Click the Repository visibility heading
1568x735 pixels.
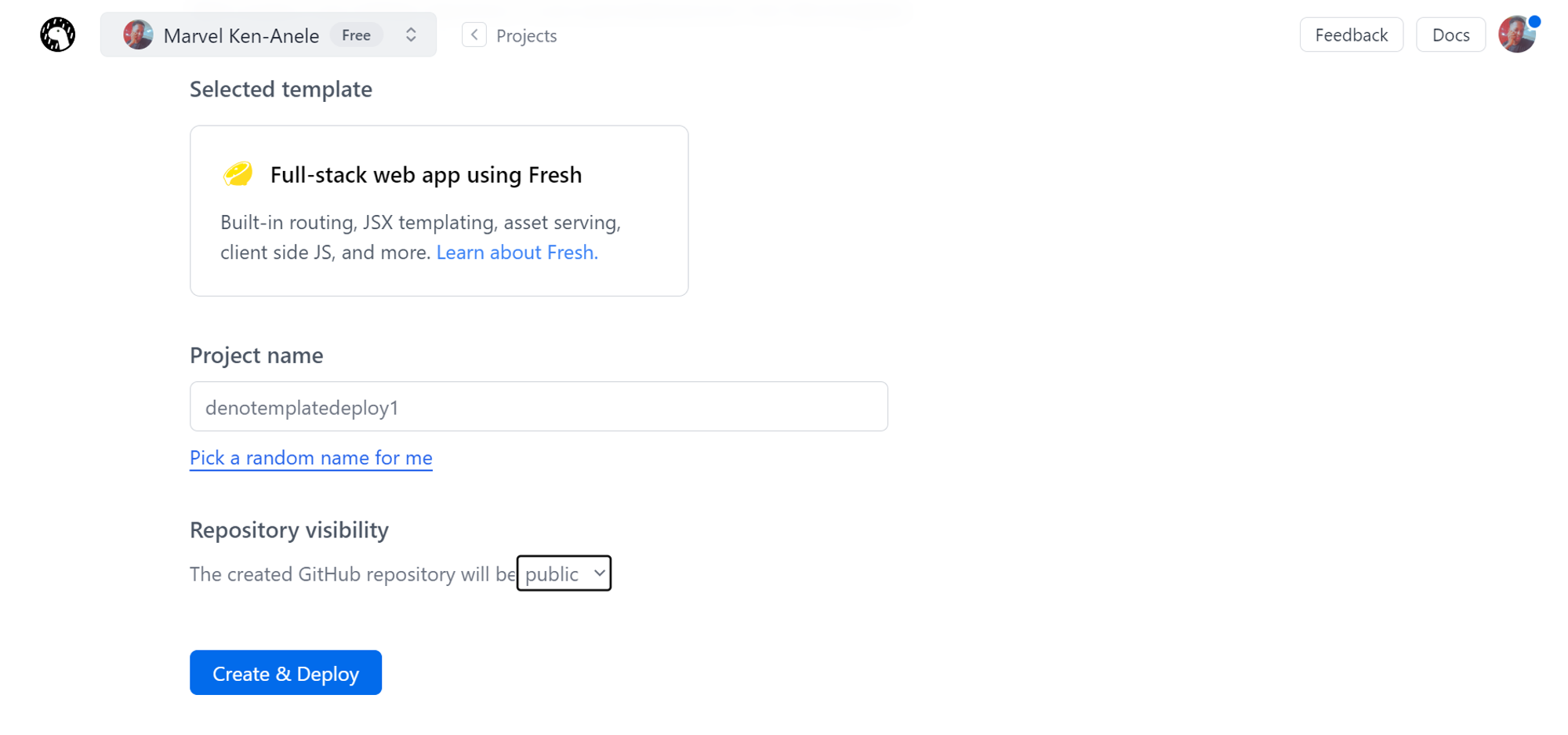coord(289,530)
